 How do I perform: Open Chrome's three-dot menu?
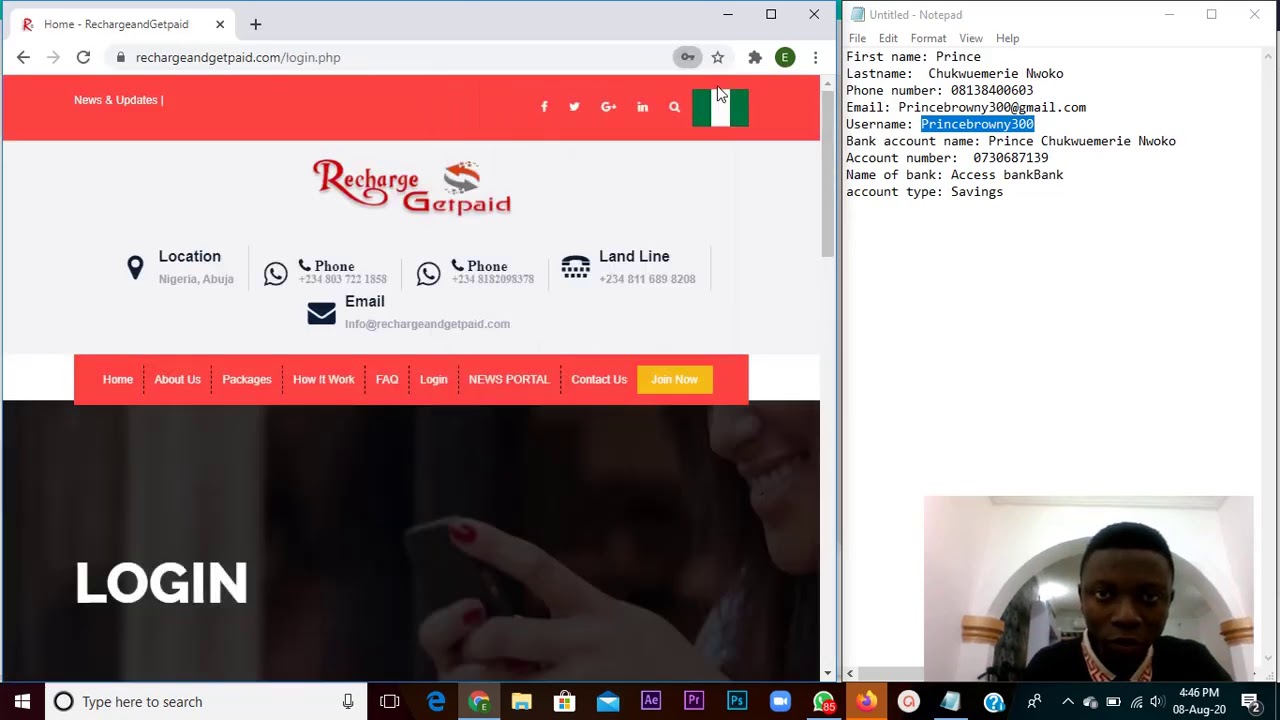click(x=815, y=57)
